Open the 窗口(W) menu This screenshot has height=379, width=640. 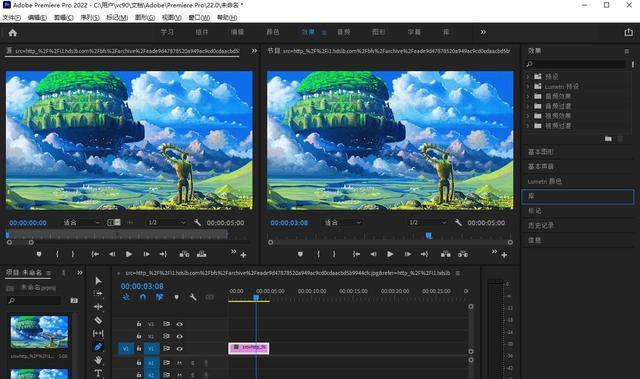click(x=199, y=18)
